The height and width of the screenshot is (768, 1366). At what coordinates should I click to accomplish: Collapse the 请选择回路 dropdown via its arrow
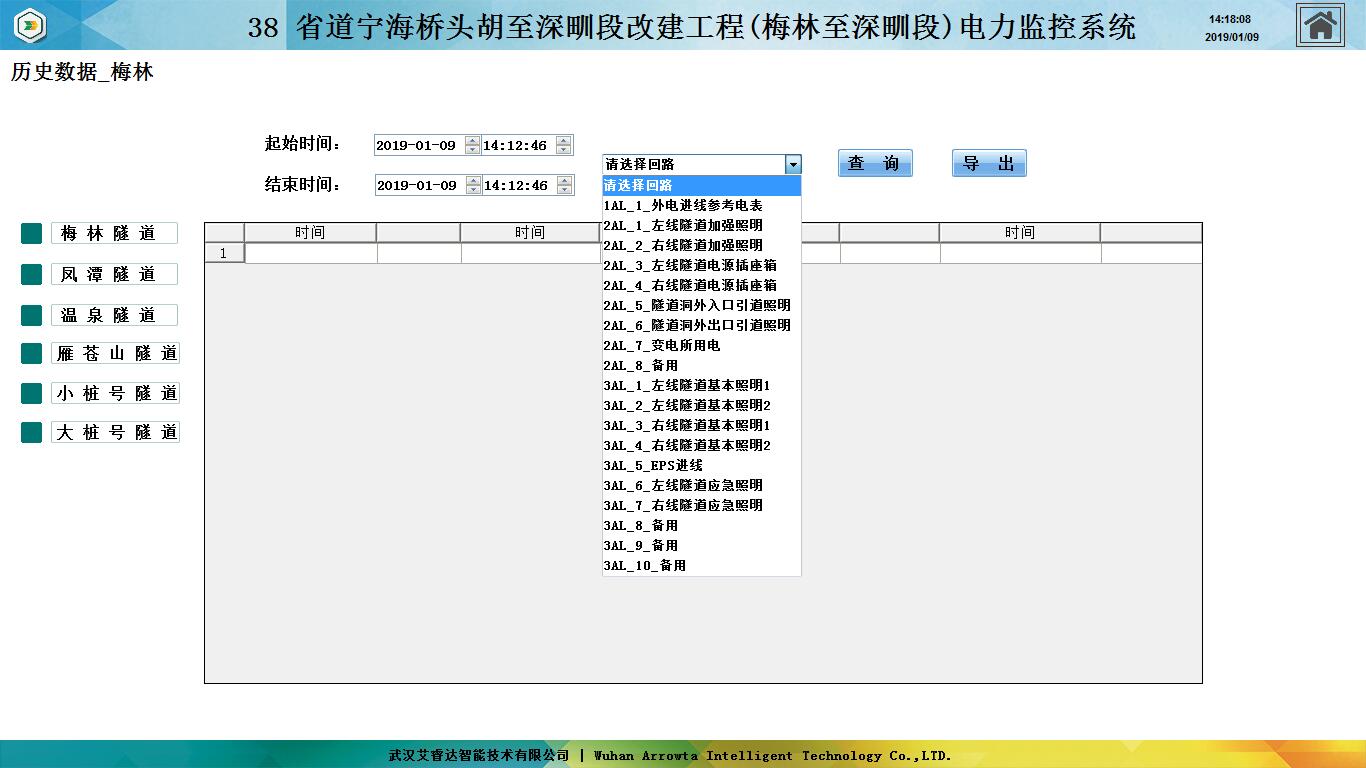tap(793, 165)
